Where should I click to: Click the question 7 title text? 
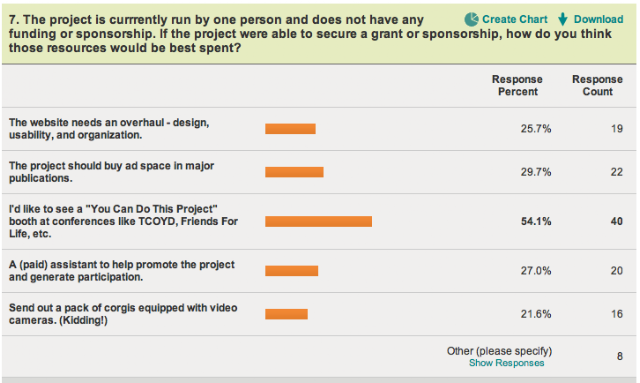coord(310,34)
